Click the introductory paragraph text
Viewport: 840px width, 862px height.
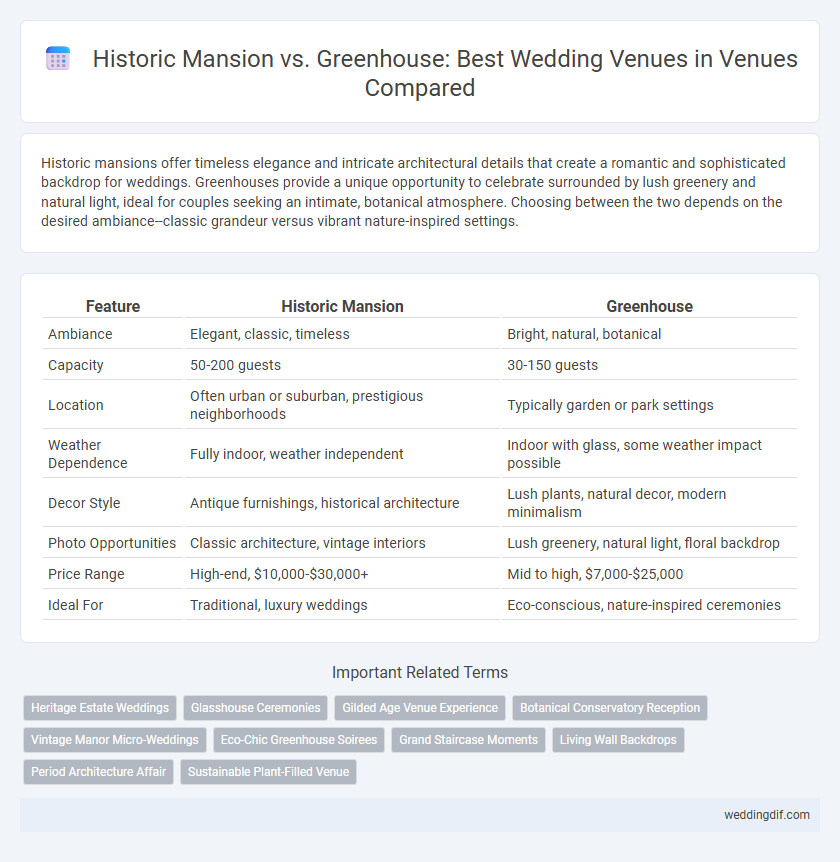pyautogui.click(x=411, y=192)
